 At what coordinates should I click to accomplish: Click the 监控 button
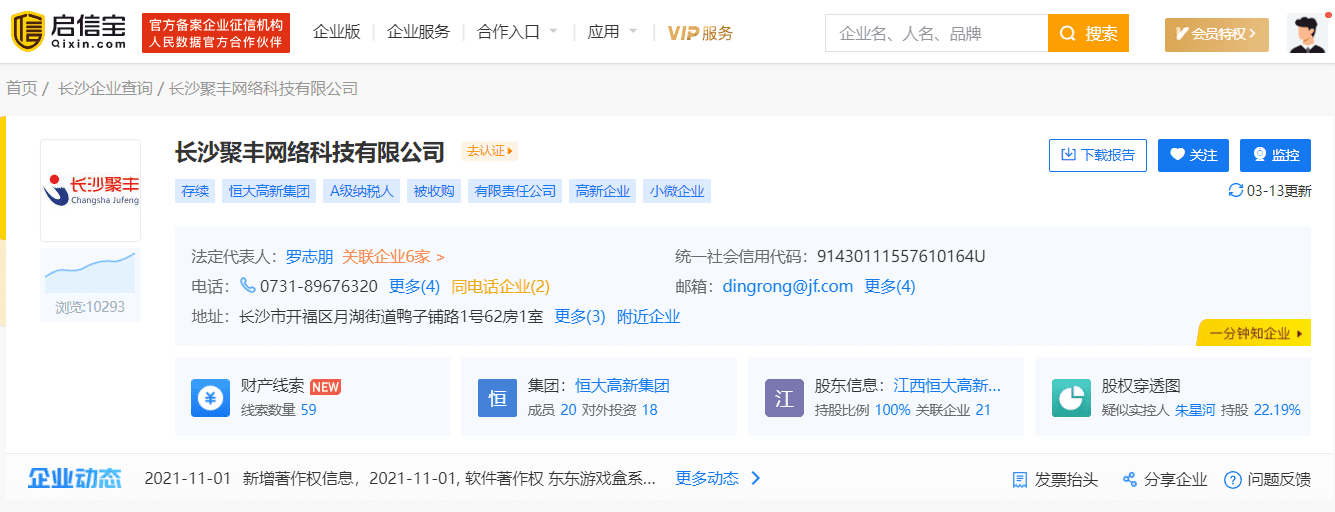1275,155
